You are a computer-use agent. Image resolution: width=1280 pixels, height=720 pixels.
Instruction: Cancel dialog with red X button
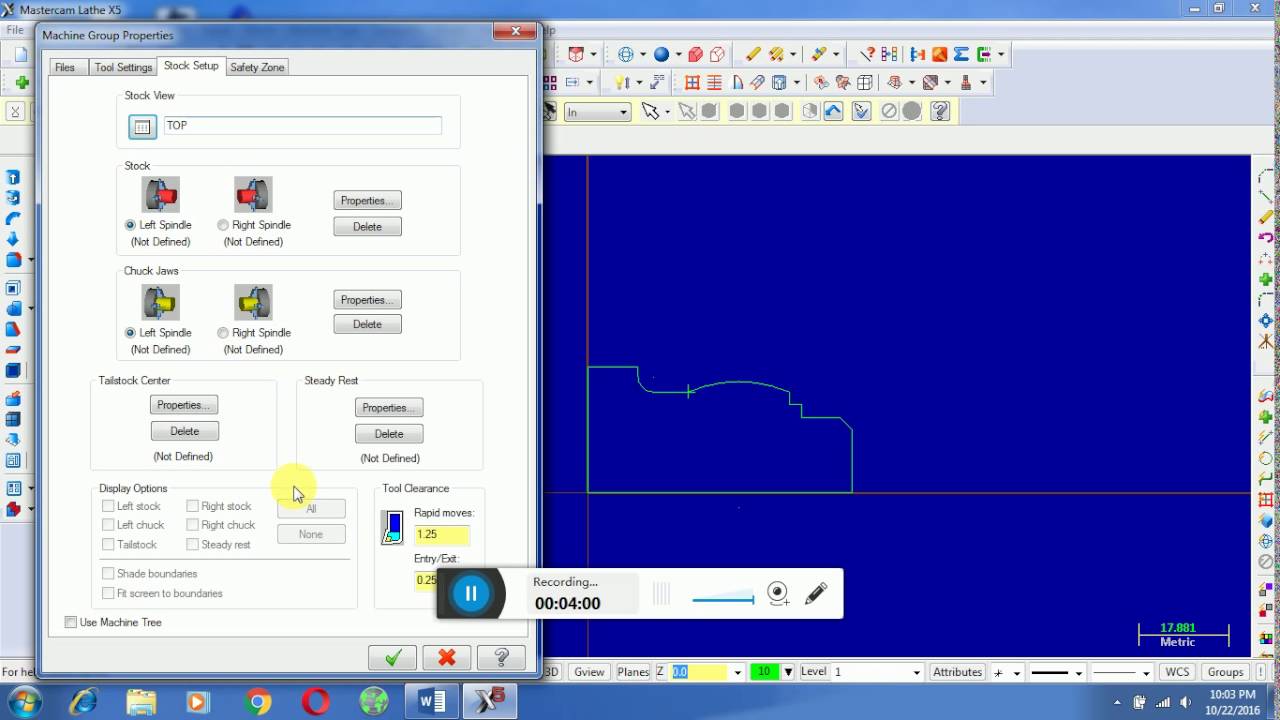[447, 657]
